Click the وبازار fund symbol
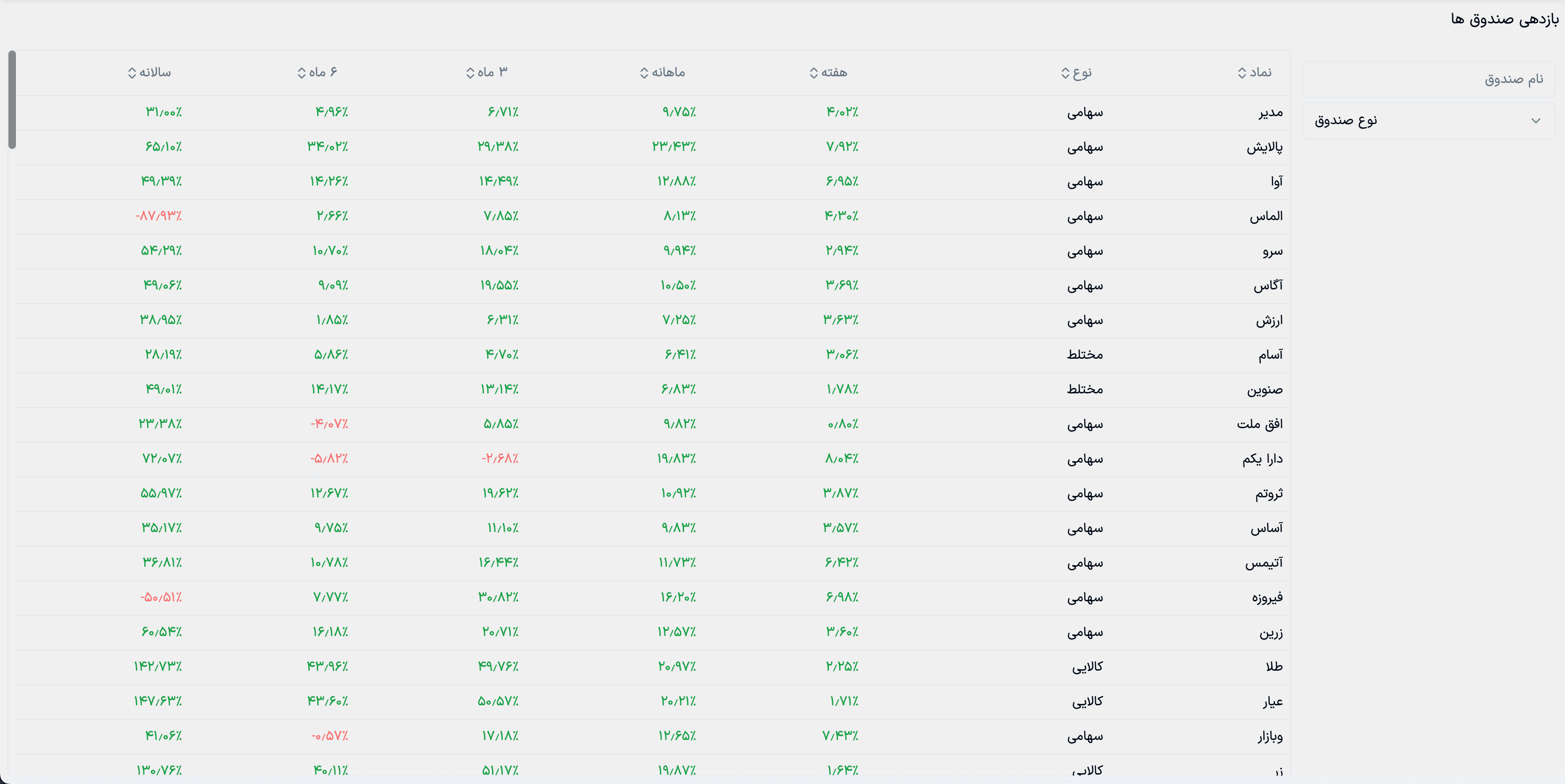Viewport: 1565px width, 784px height. pyautogui.click(x=1270, y=736)
